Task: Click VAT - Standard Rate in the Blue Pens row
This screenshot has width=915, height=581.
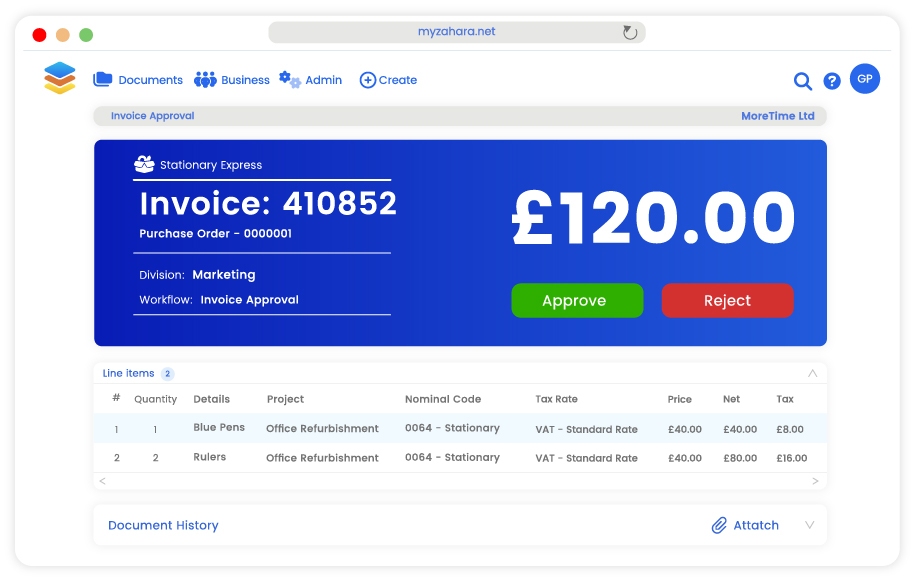Action: click(586, 429)
